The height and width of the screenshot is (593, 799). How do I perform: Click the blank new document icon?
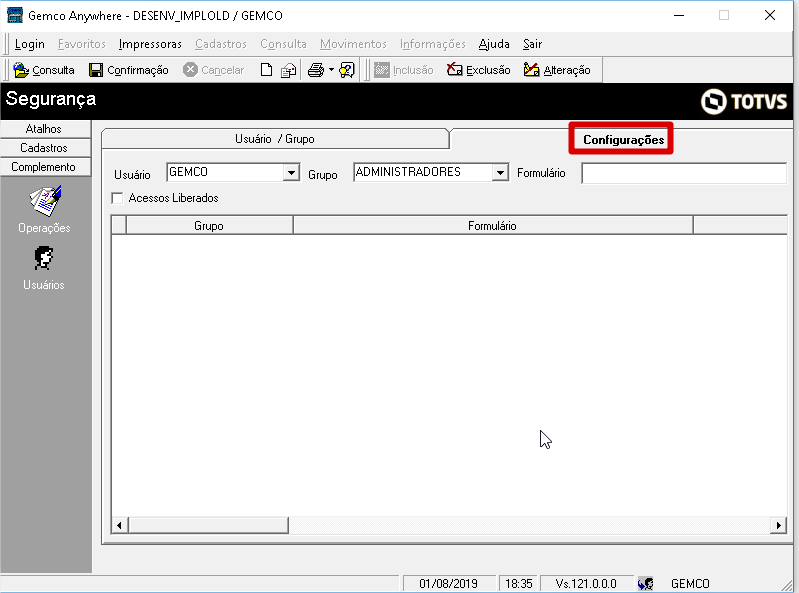(266, 70)
